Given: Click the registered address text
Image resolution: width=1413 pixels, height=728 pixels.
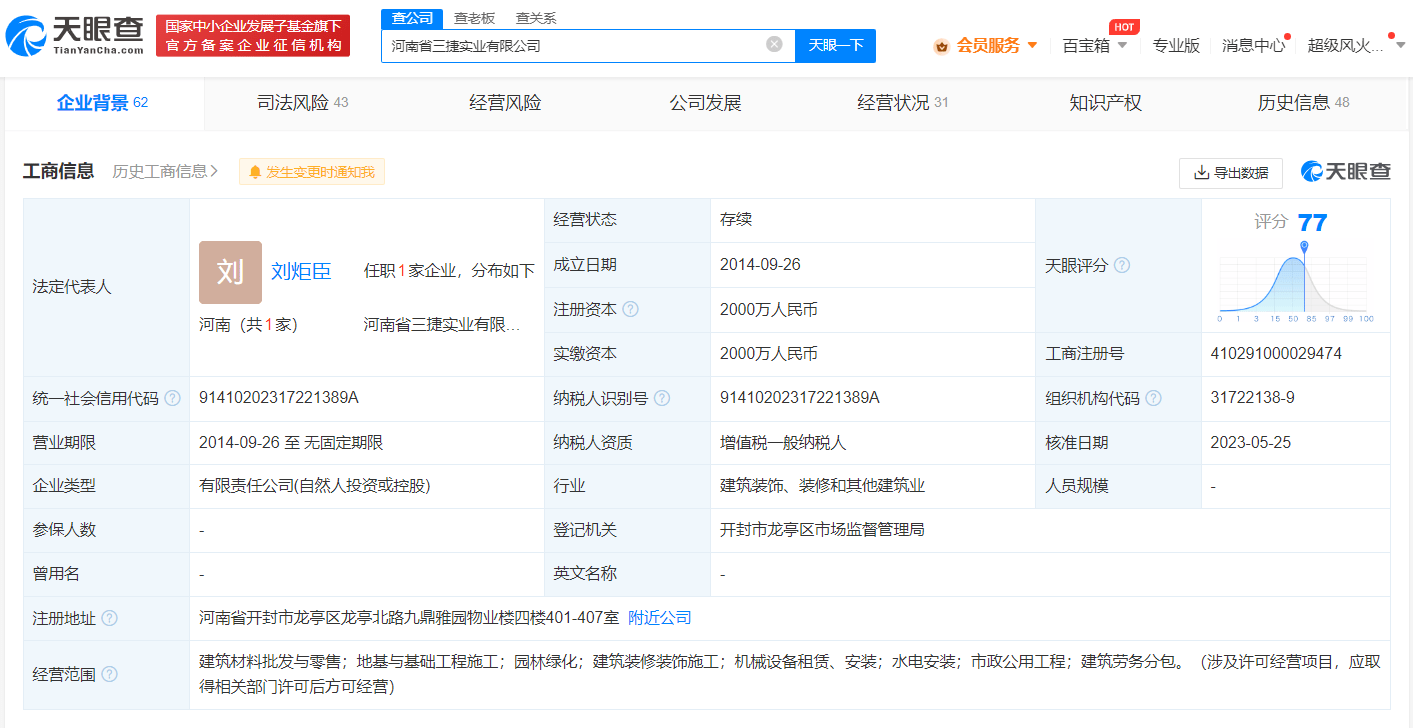Looking at the screenshot, I should click(x=409, y=618).
